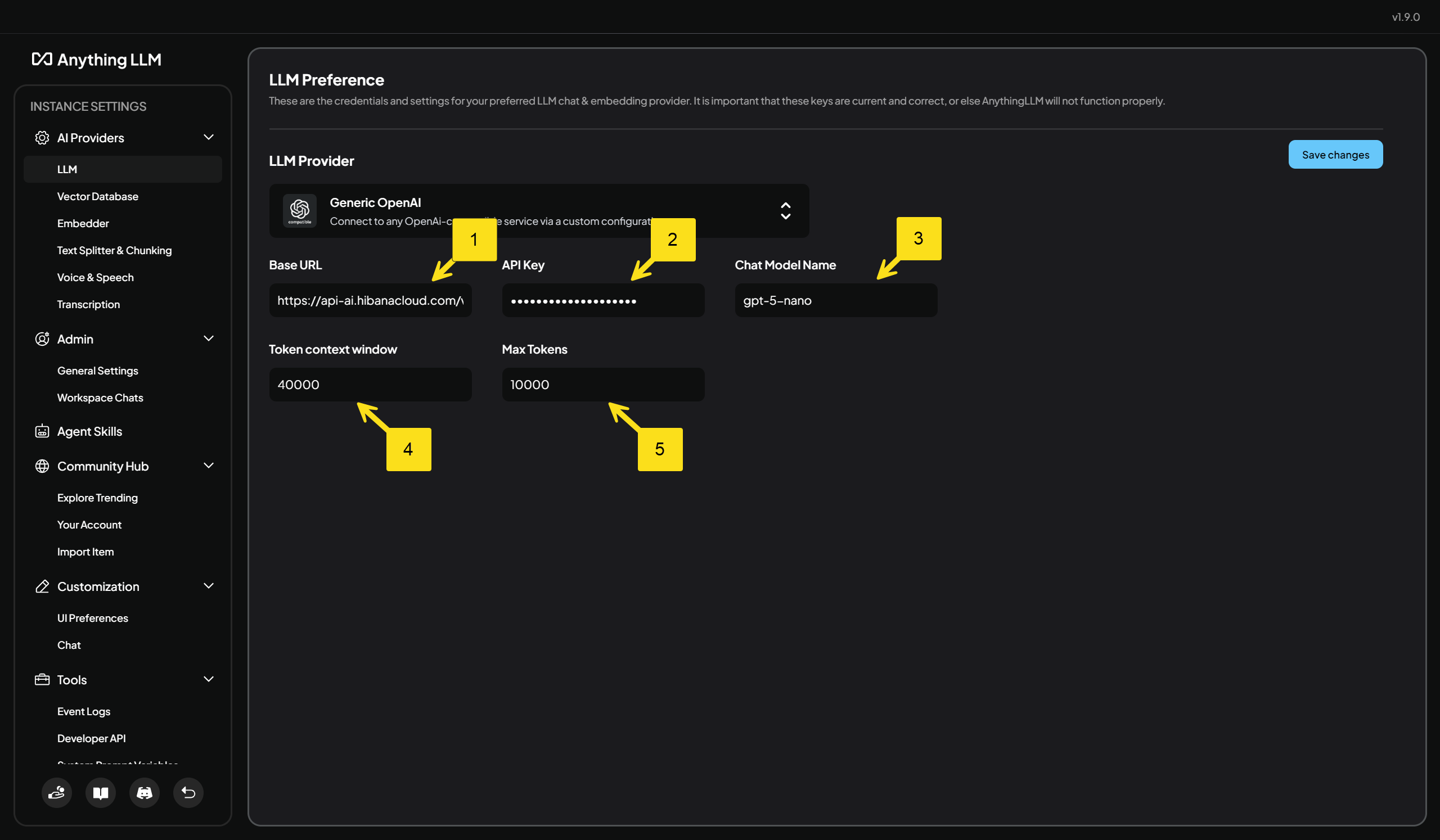Click the LLM Preference heading
The height and width of the screenshot is (840, 1440).
click(326, 79)
